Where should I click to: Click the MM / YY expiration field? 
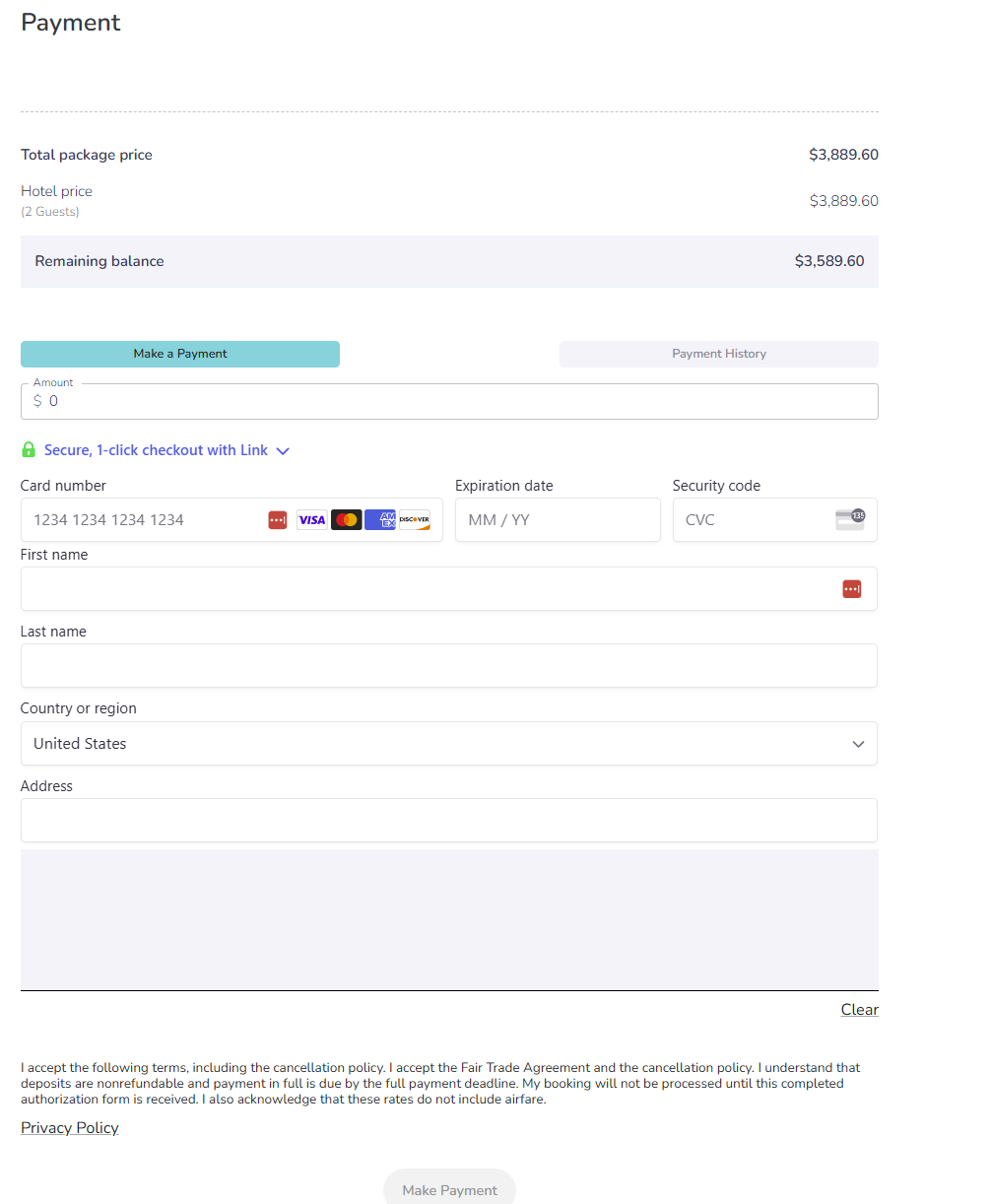(x=558, y=519)
